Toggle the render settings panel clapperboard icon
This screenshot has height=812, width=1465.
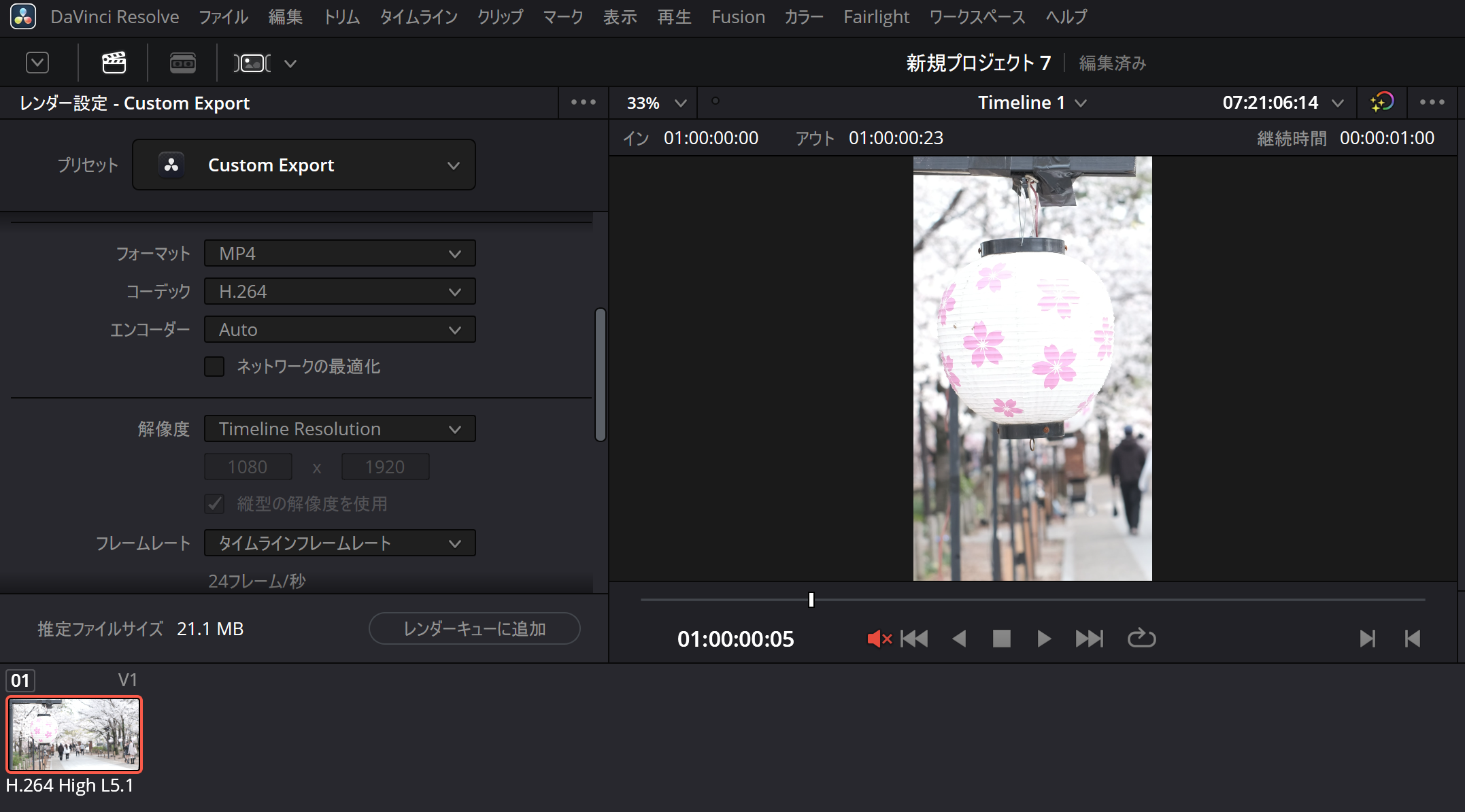114,63
